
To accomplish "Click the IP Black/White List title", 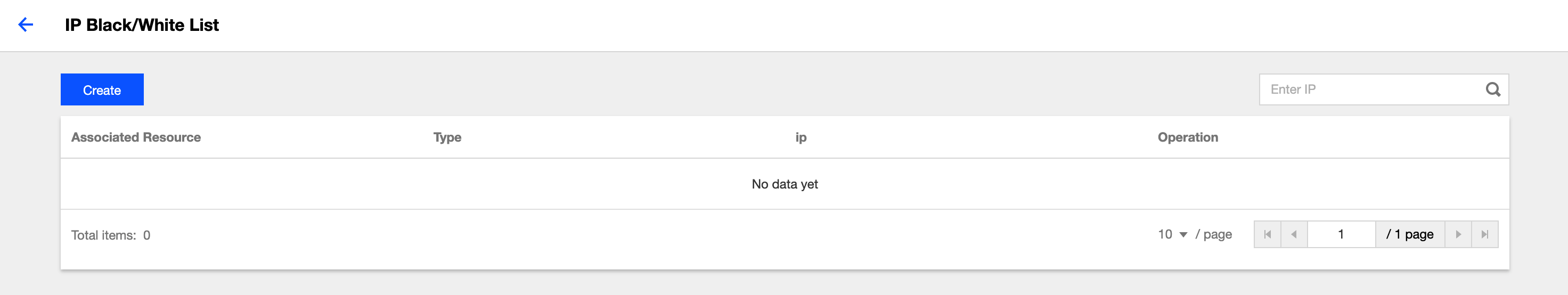I will 142,25.
